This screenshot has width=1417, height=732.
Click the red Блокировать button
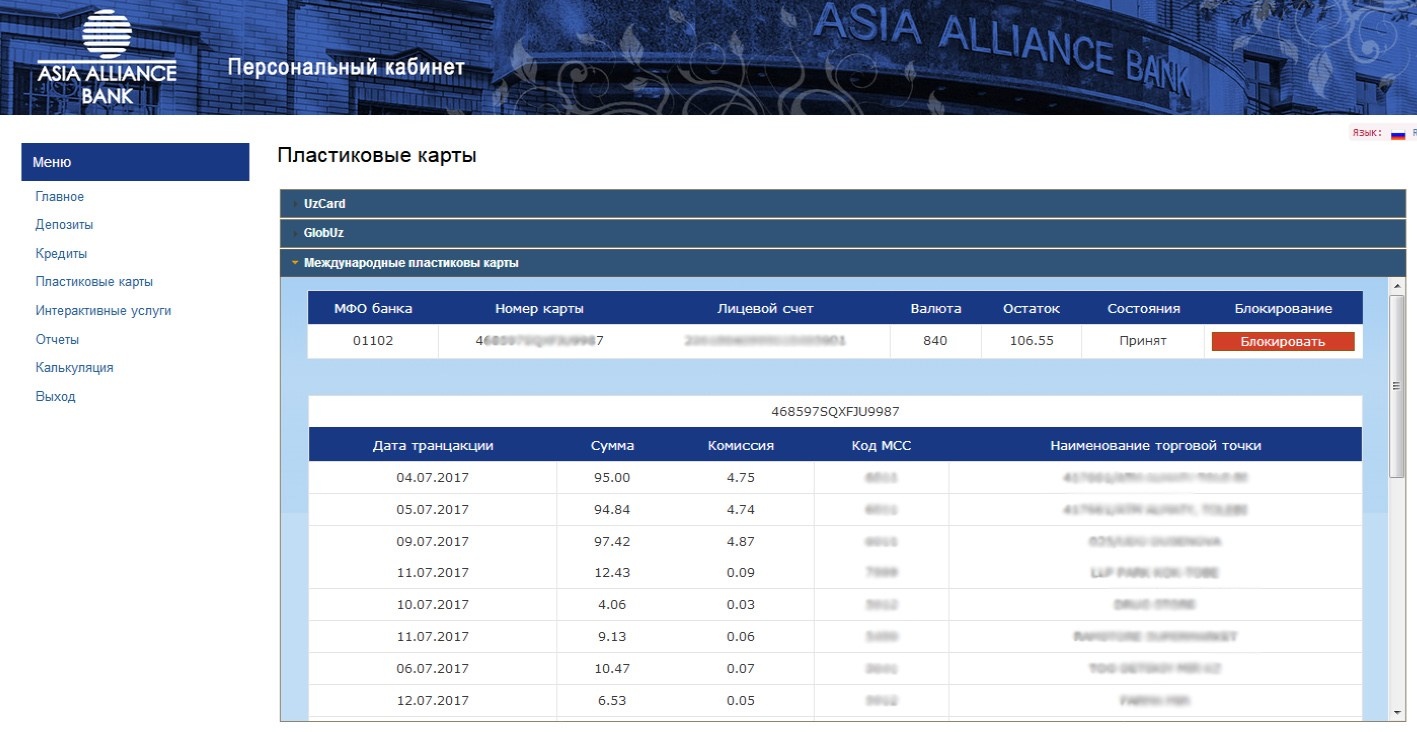(x=1283, y=342)
